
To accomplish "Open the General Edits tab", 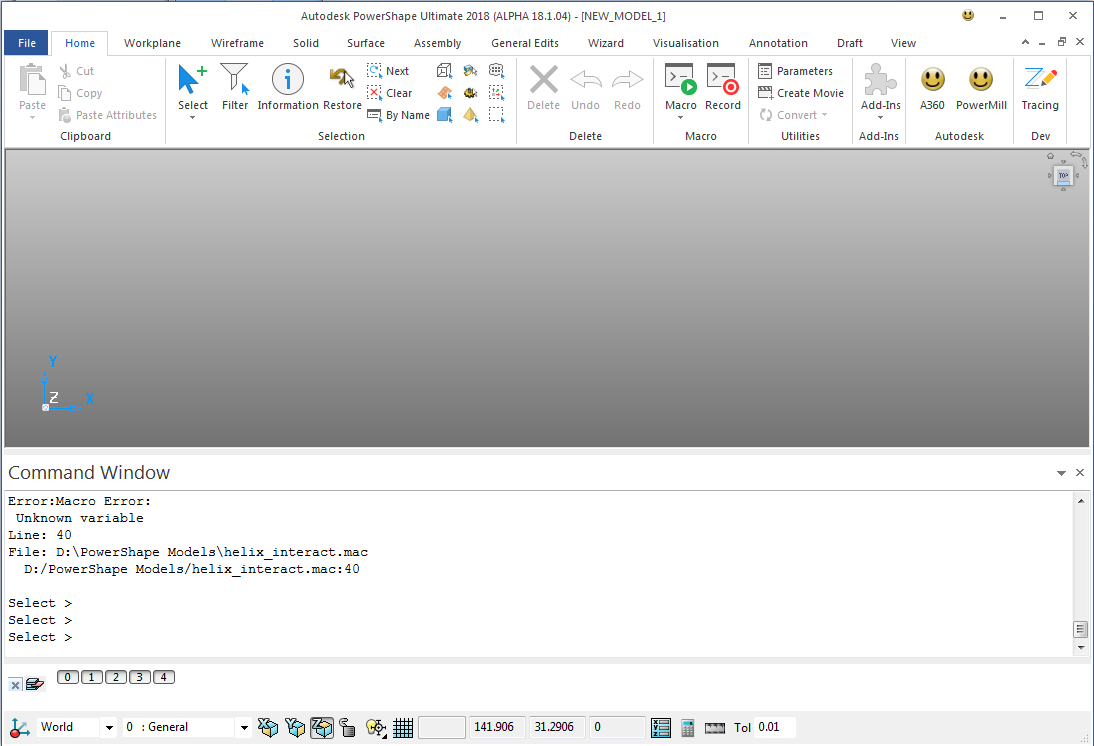I will pos(525,43).
